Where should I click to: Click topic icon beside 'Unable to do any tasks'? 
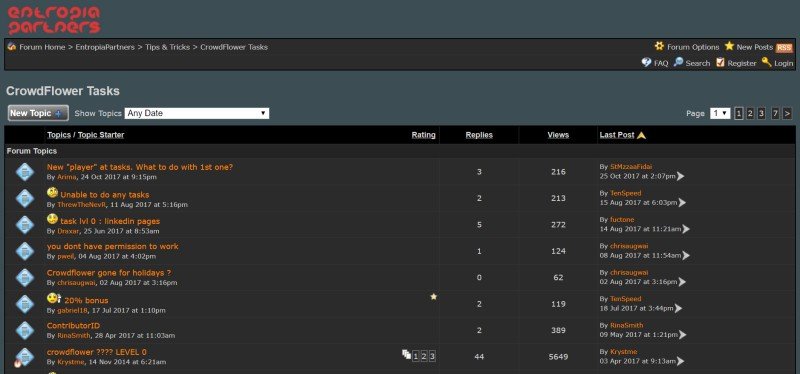coord(24,198)
